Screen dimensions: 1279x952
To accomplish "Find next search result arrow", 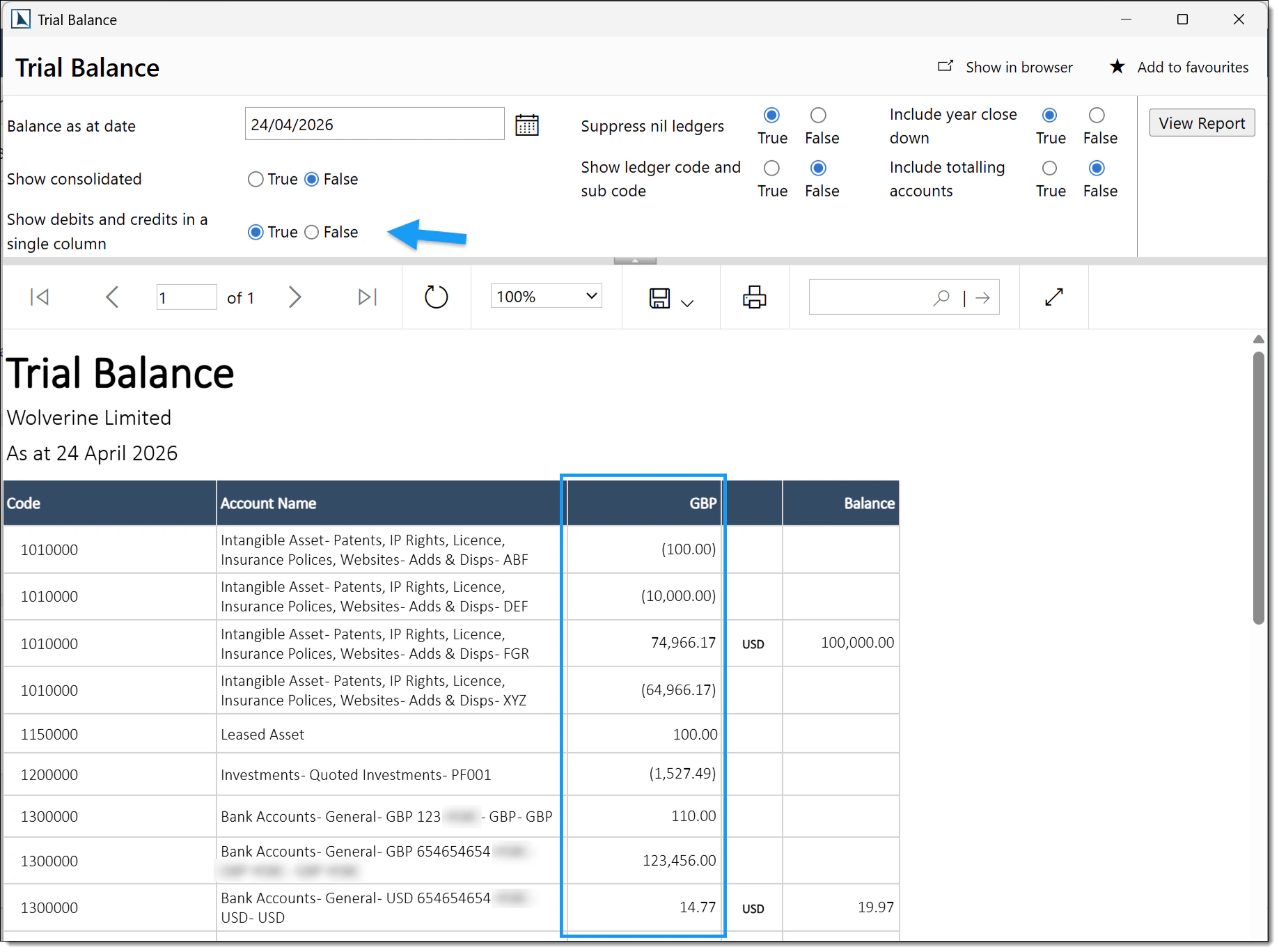I will point(982,298).
